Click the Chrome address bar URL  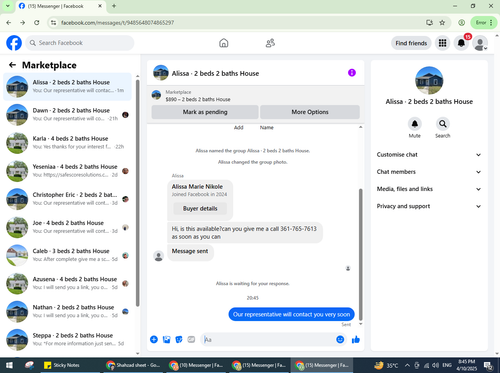[117, 23]
